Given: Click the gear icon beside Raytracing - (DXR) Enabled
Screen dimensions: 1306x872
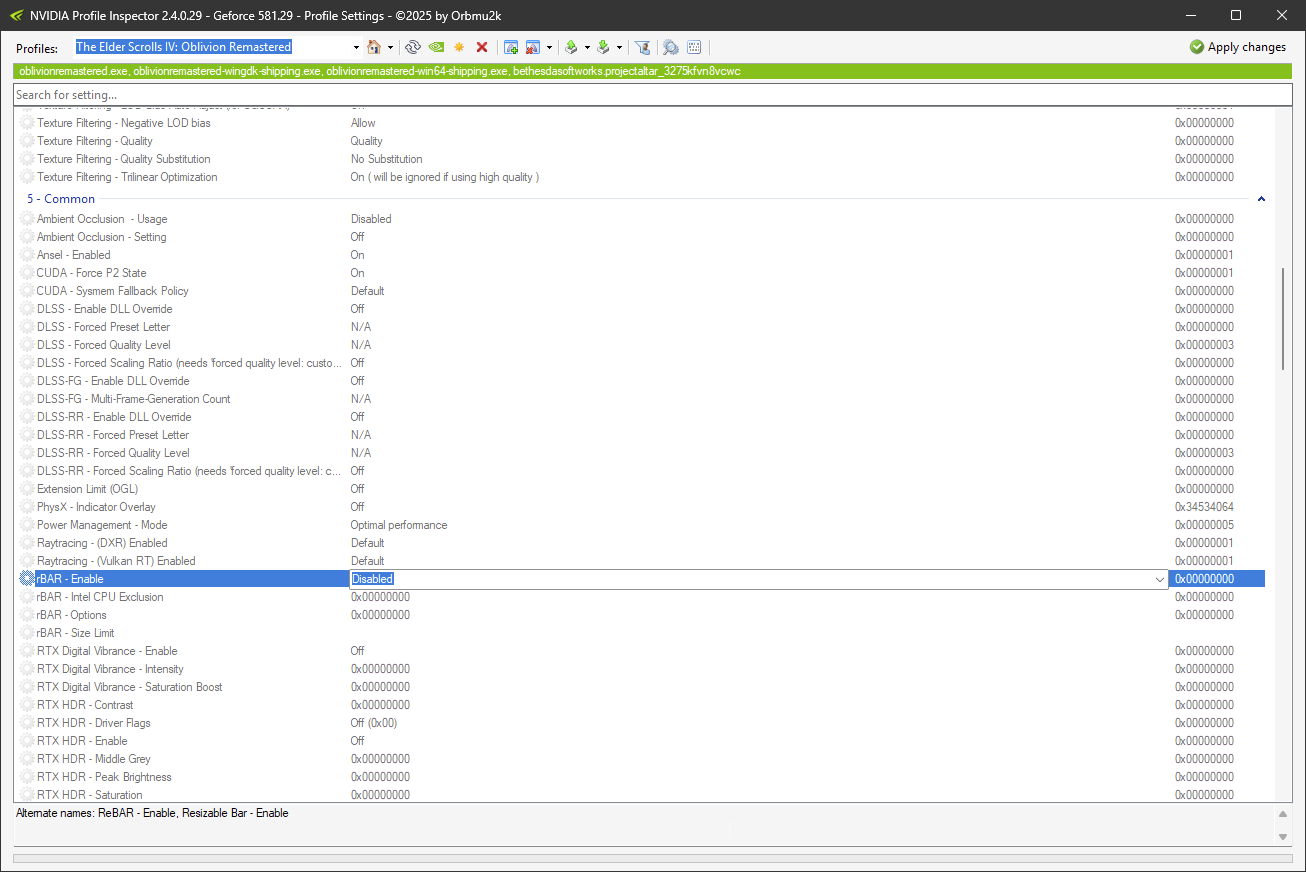Looking at the screenshot, I should 27,543.
